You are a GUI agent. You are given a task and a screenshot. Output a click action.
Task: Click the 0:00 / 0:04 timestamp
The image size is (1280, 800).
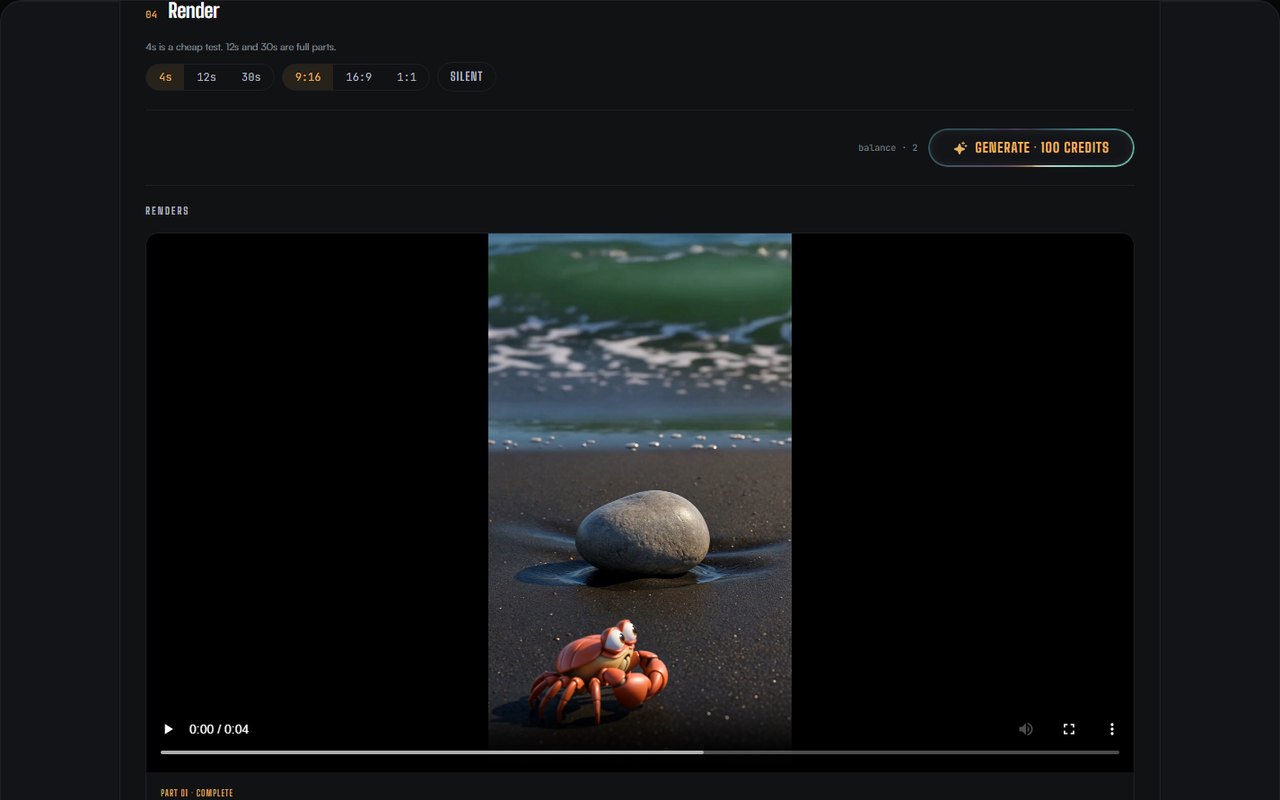(219, 729)
